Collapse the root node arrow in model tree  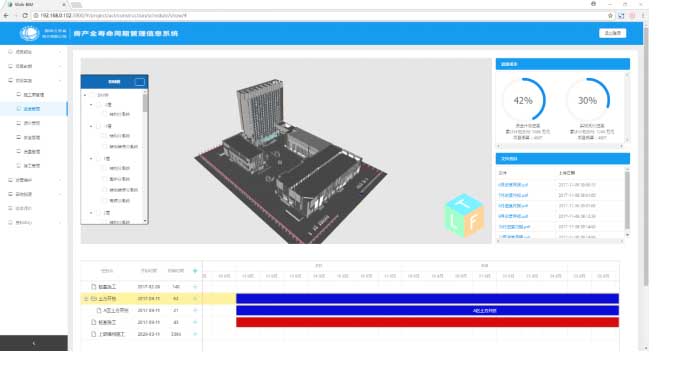pos(85,95)
